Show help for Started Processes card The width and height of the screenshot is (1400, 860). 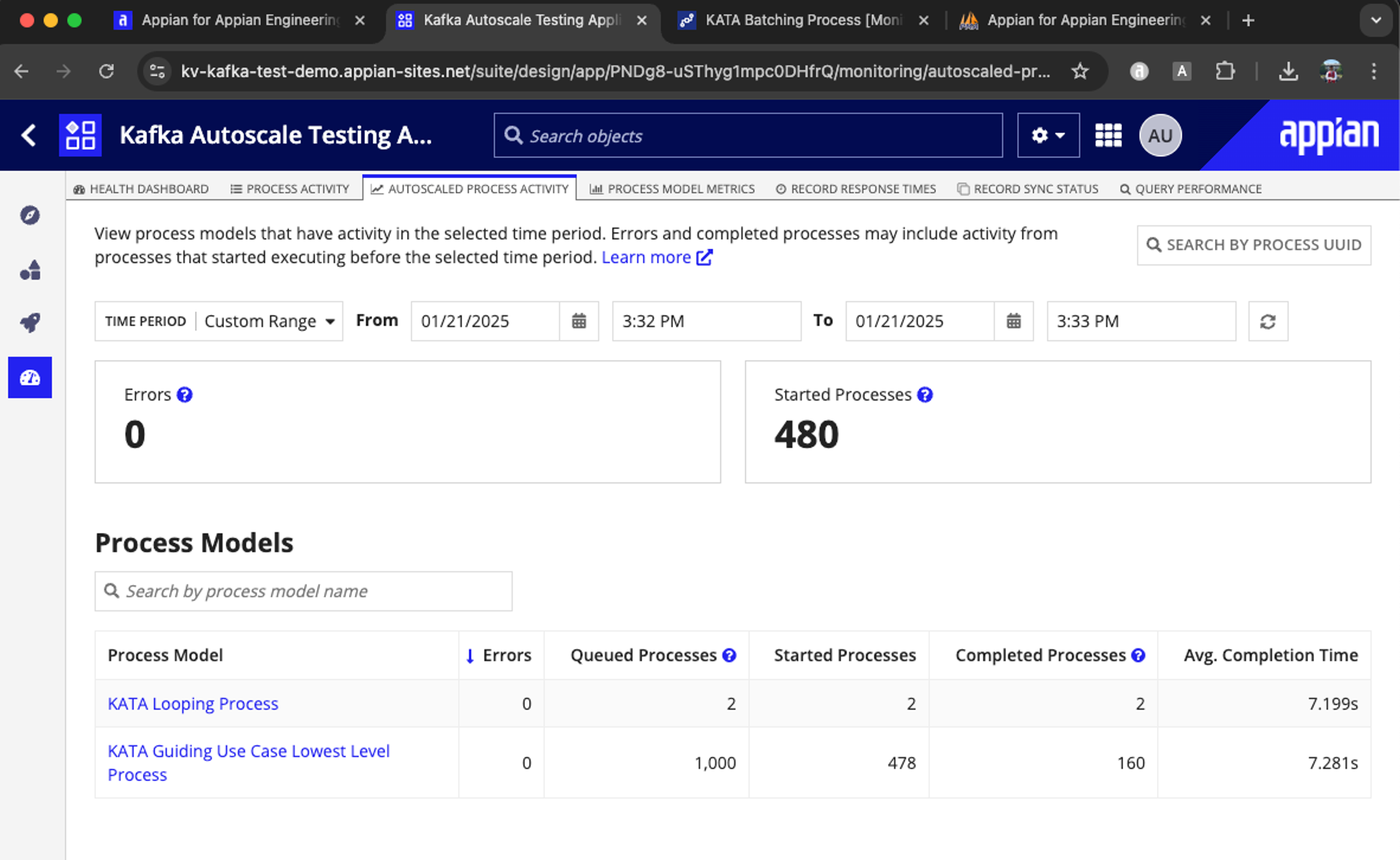(x=925, y=395)
